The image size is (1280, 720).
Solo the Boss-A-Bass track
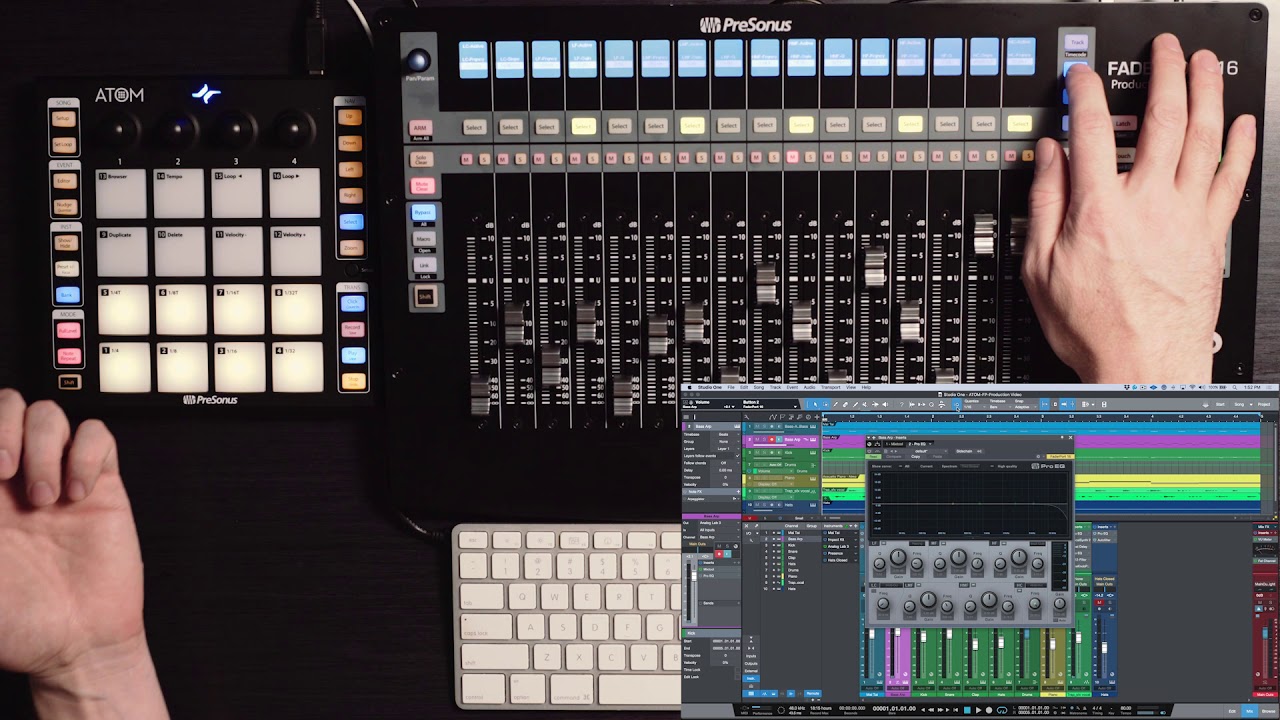point(764,427)
